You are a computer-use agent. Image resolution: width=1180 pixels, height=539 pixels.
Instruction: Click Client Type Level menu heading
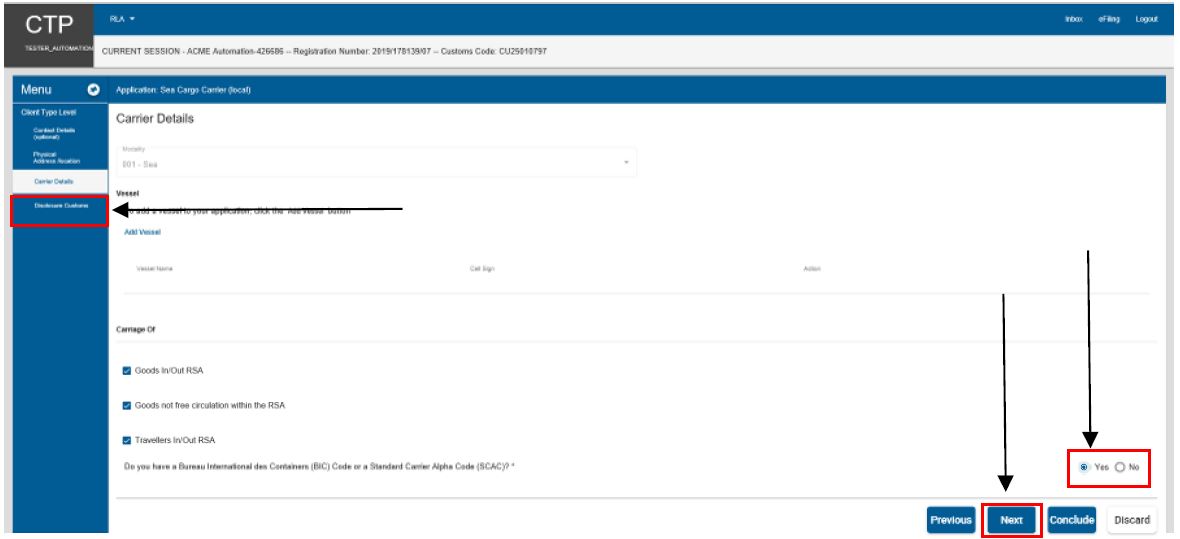48,113
